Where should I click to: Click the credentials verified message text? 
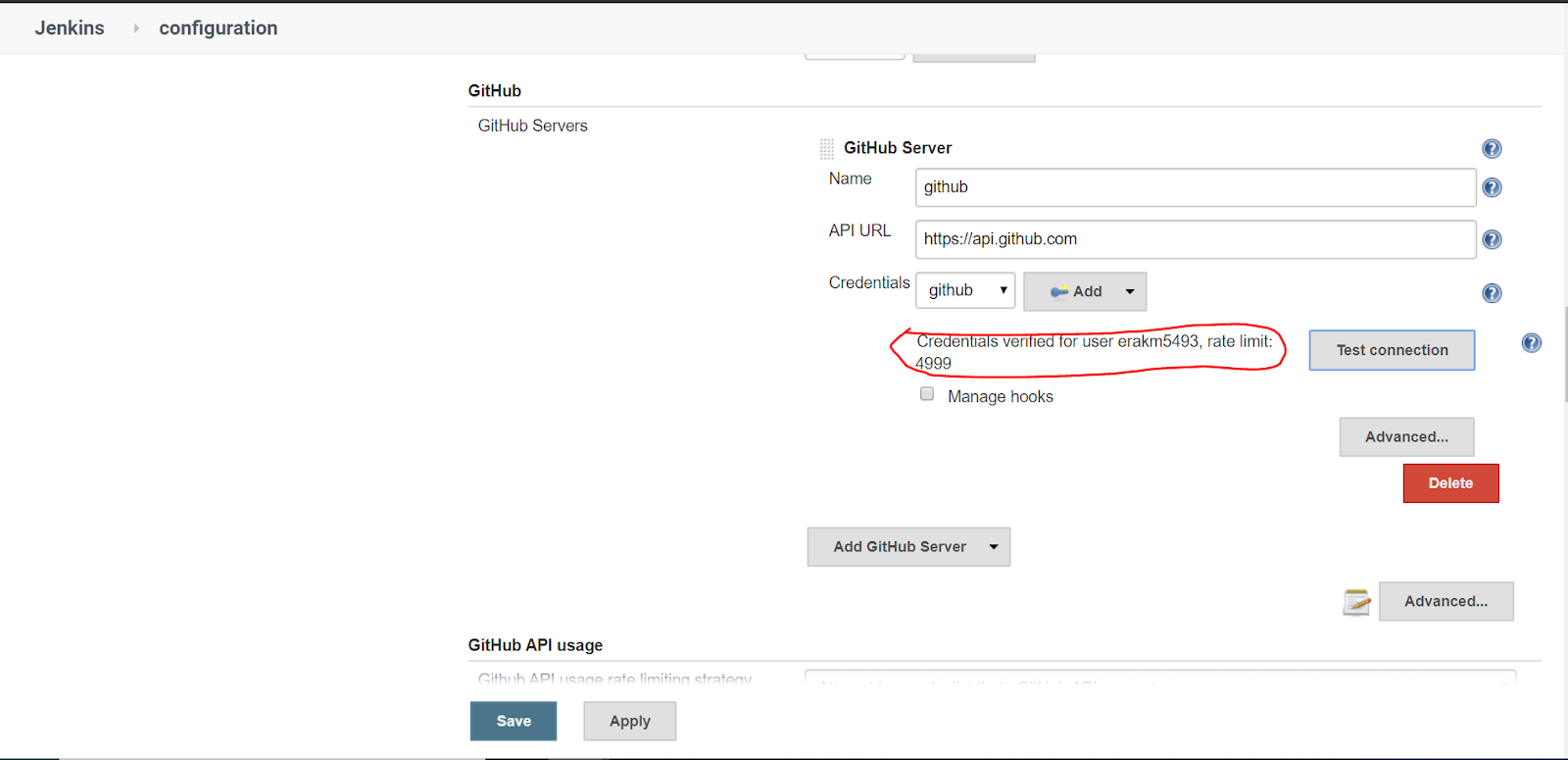(1094, 352)
